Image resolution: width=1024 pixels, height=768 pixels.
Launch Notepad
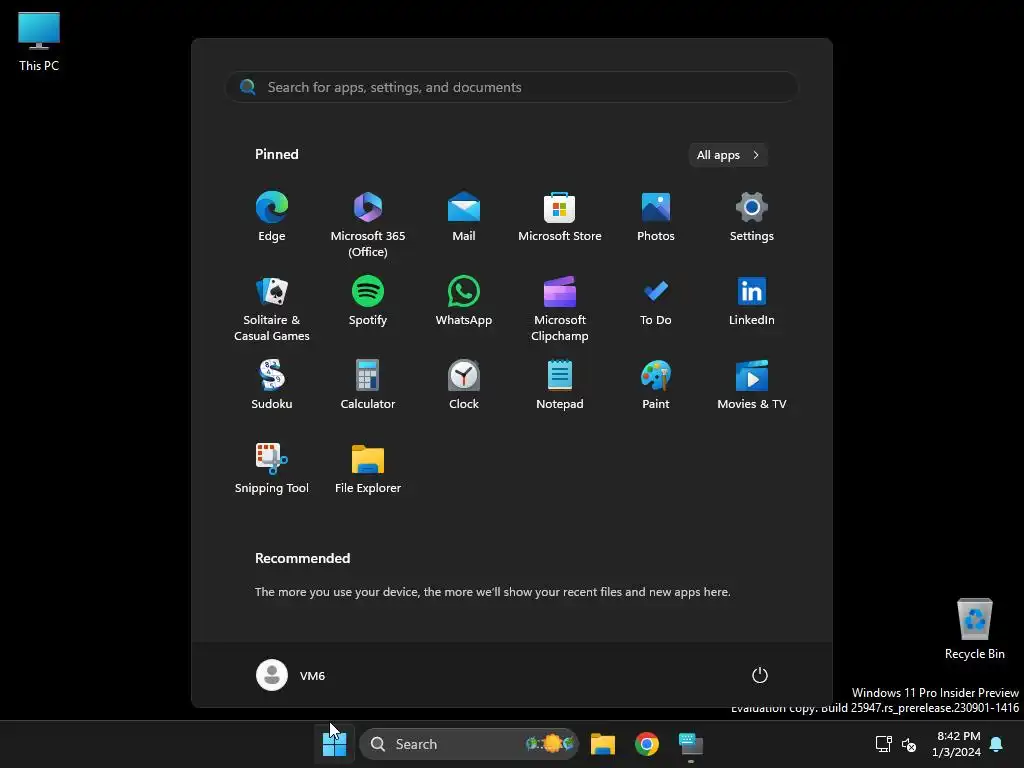(560, 385)
